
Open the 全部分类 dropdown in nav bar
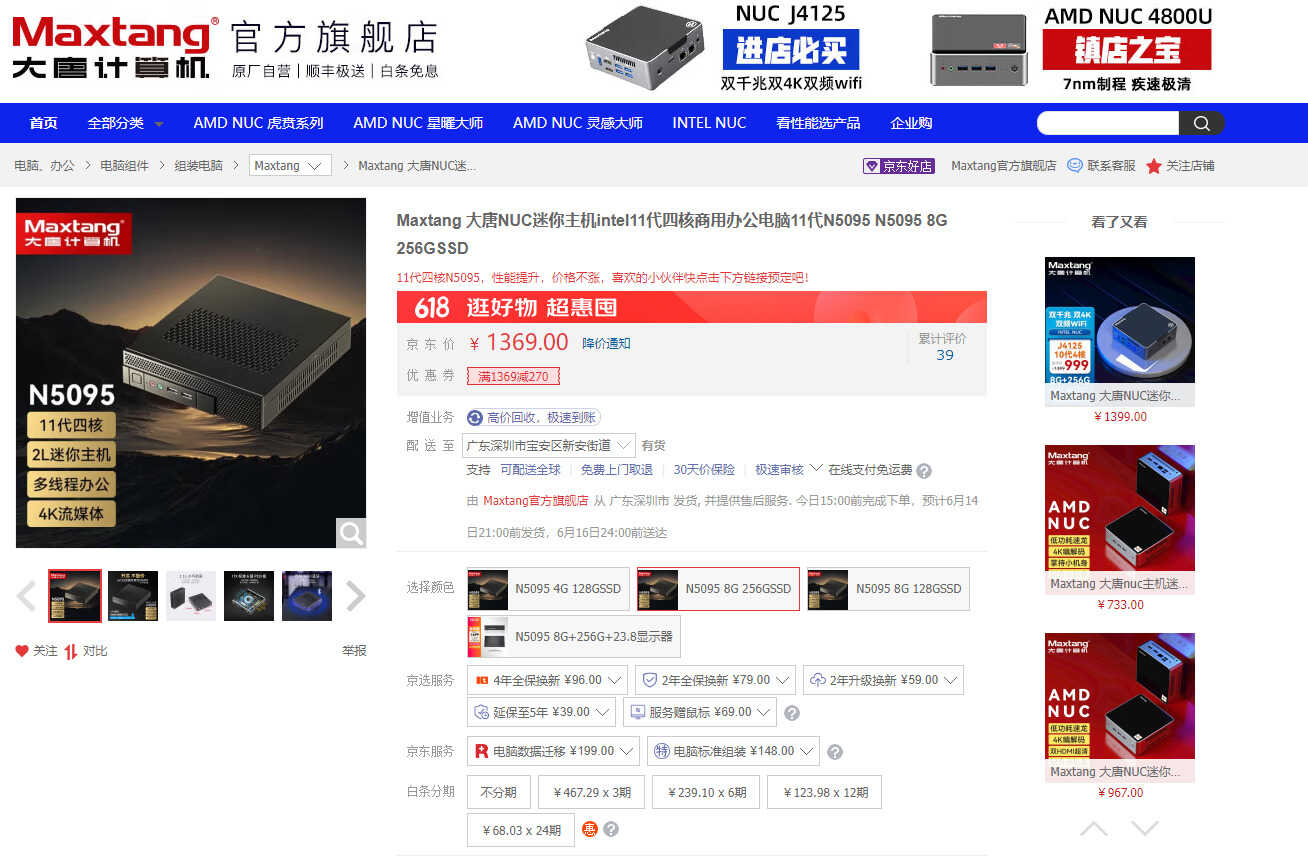[125, 123]
